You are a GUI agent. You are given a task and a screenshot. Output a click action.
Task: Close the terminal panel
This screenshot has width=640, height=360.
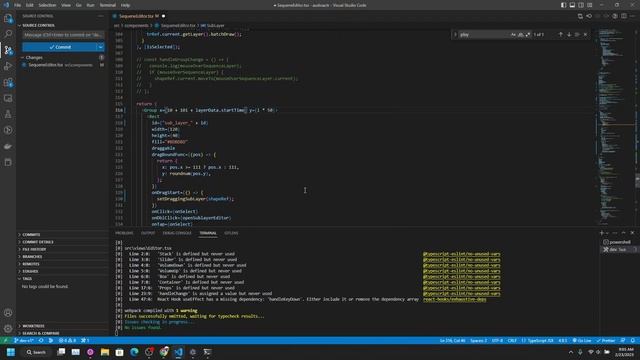pos(632,233)
